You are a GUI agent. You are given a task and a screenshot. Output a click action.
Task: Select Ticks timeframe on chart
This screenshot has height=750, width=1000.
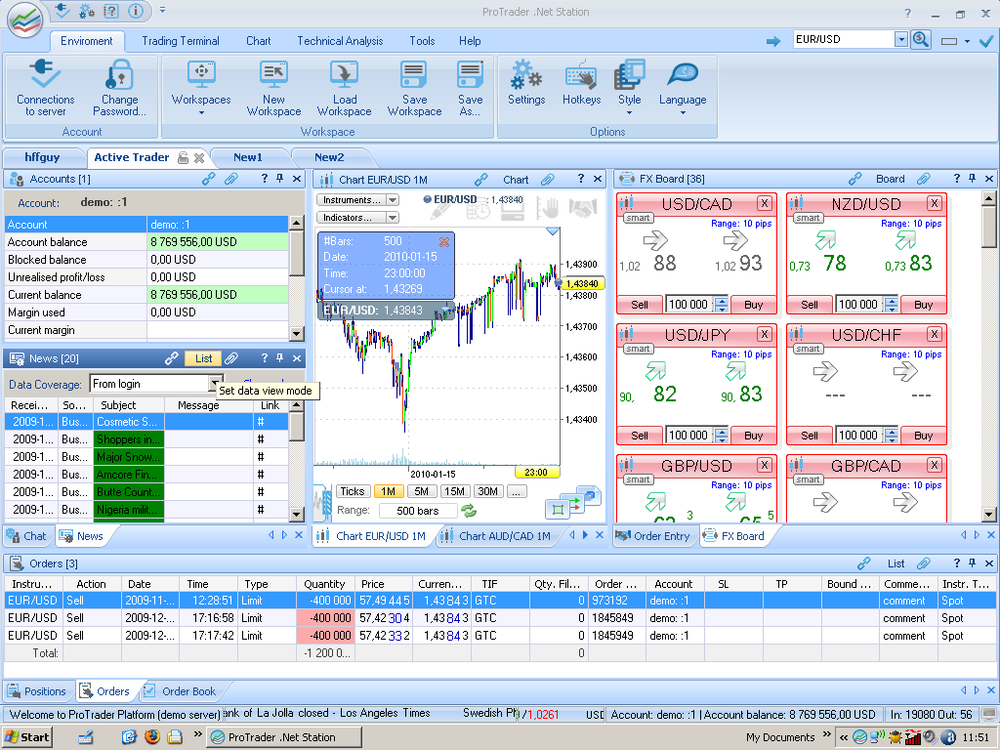coord(352,491)
